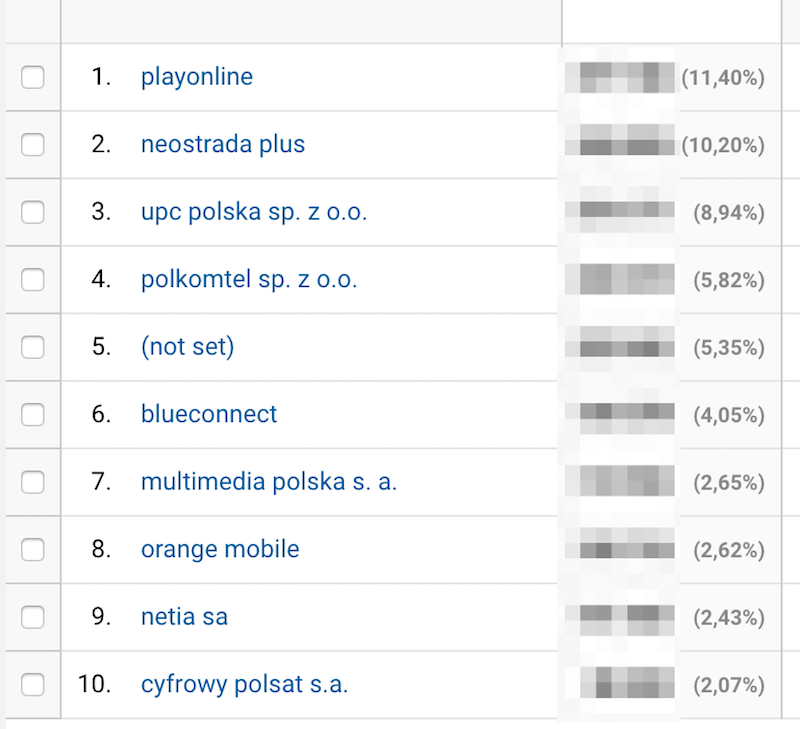Click the upc polska sp. z o.o. link
800x729 pixels.
click(x=254, y=212)
